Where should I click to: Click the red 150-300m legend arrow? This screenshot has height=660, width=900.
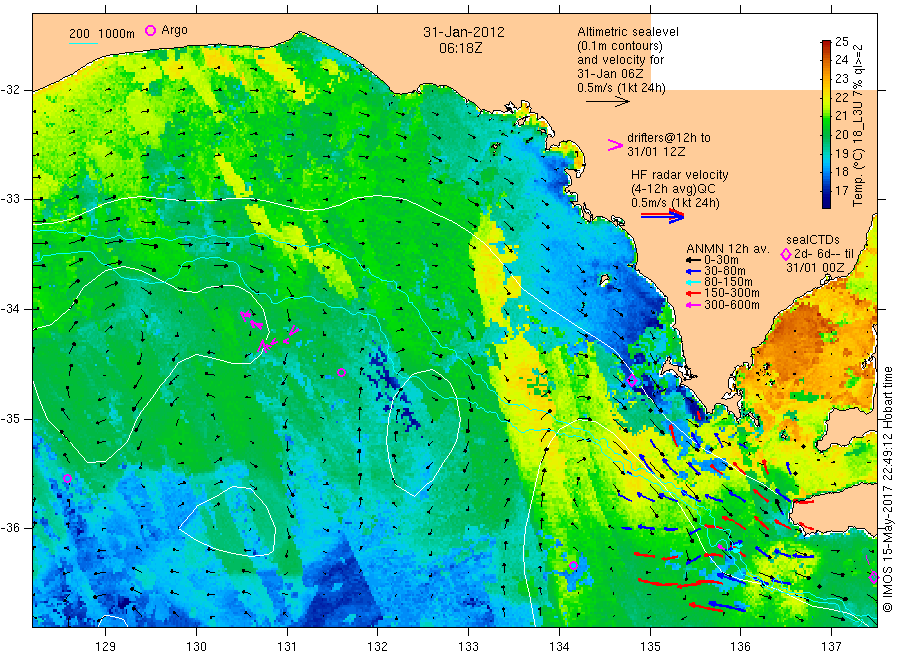click(x=693, y=294)
